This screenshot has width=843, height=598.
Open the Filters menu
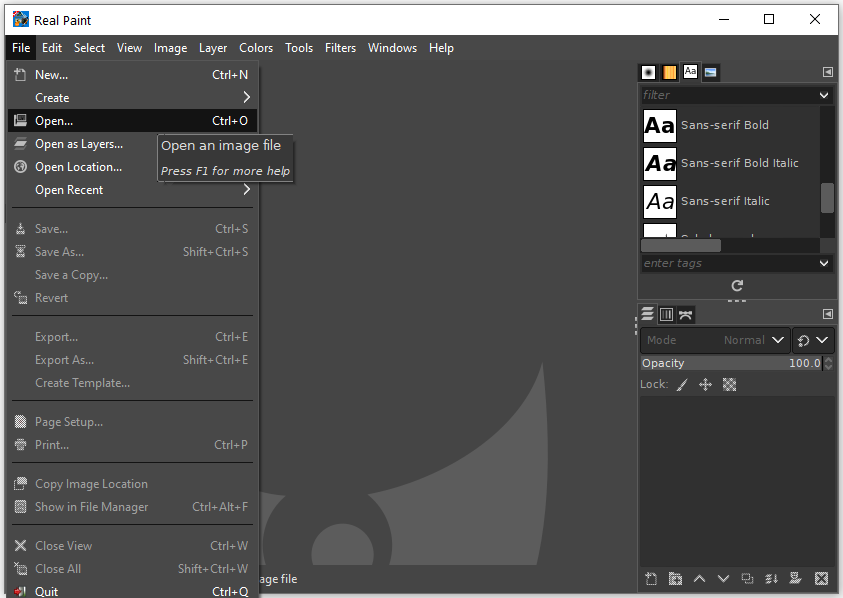click(x=340, y=48)
